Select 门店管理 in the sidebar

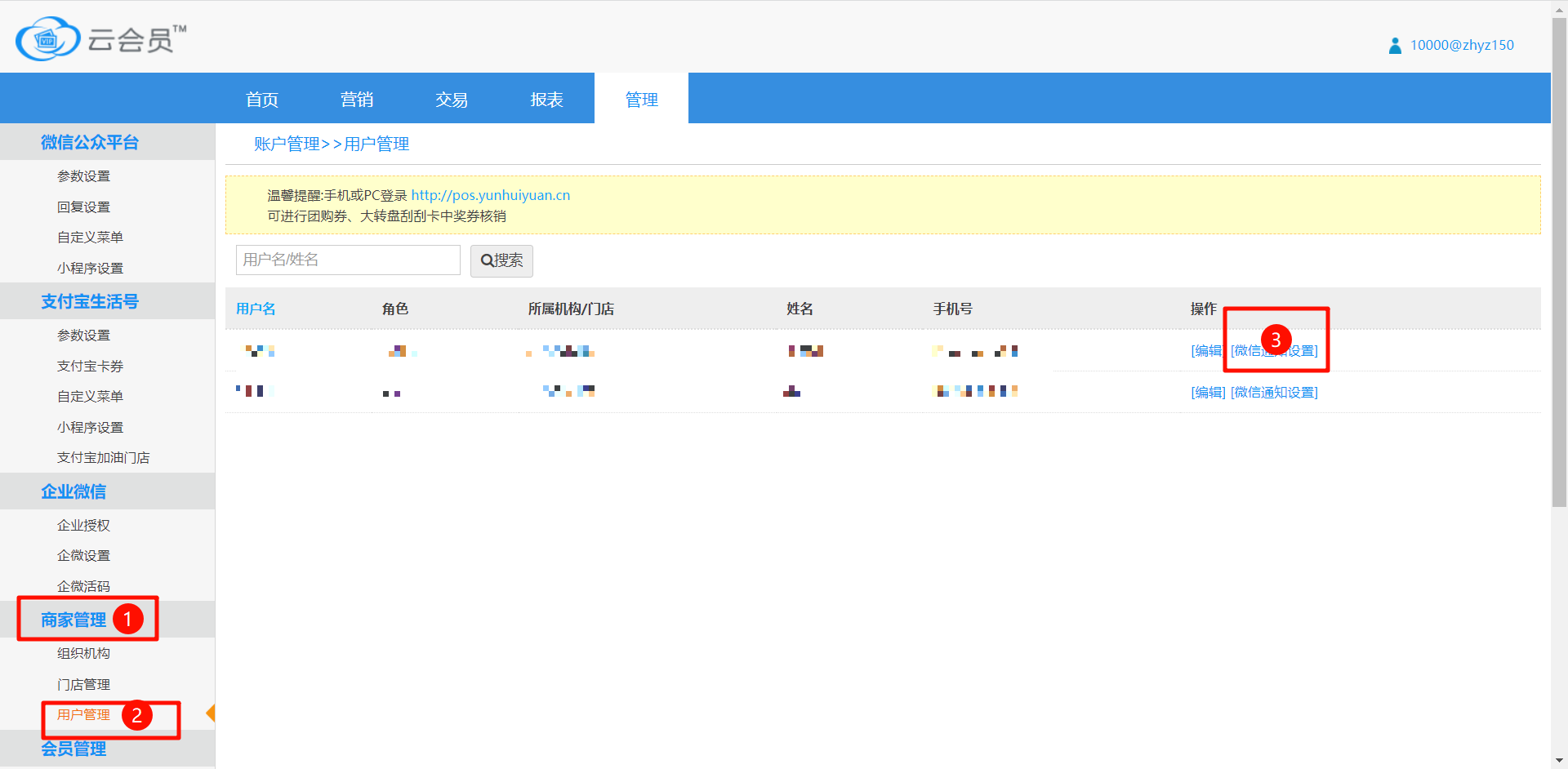pos(83,684)
